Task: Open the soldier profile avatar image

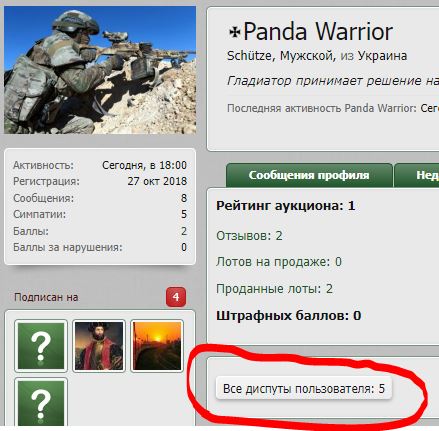Action: click(100, 70)
